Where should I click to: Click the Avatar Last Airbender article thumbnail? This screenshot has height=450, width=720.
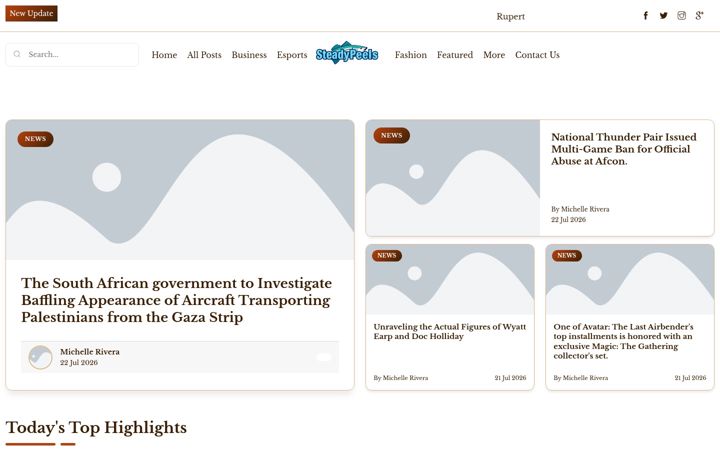630,280
